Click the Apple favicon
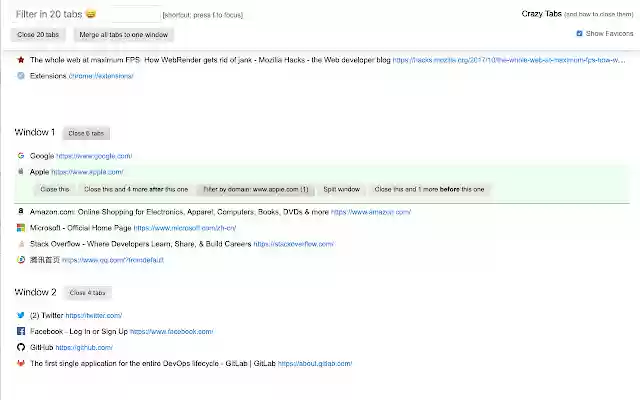The image size is (640, 400). click(20, 171)
